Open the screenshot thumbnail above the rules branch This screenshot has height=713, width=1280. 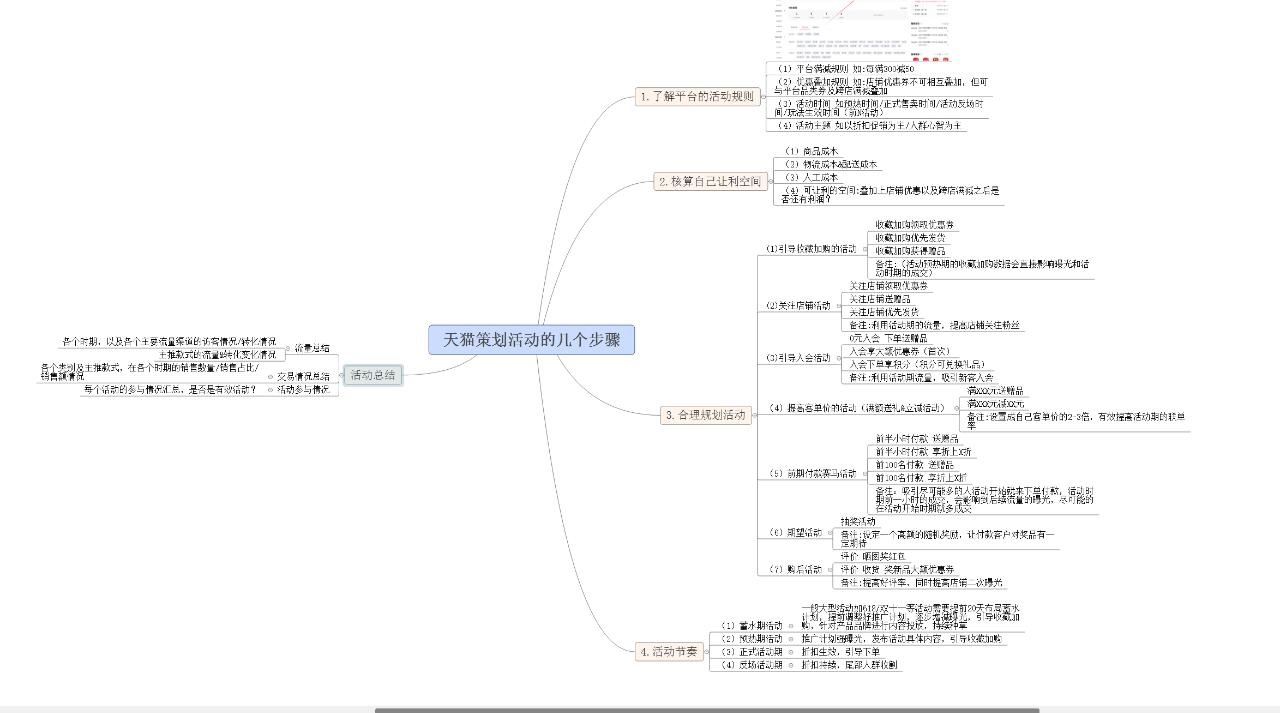pos(863,31)
